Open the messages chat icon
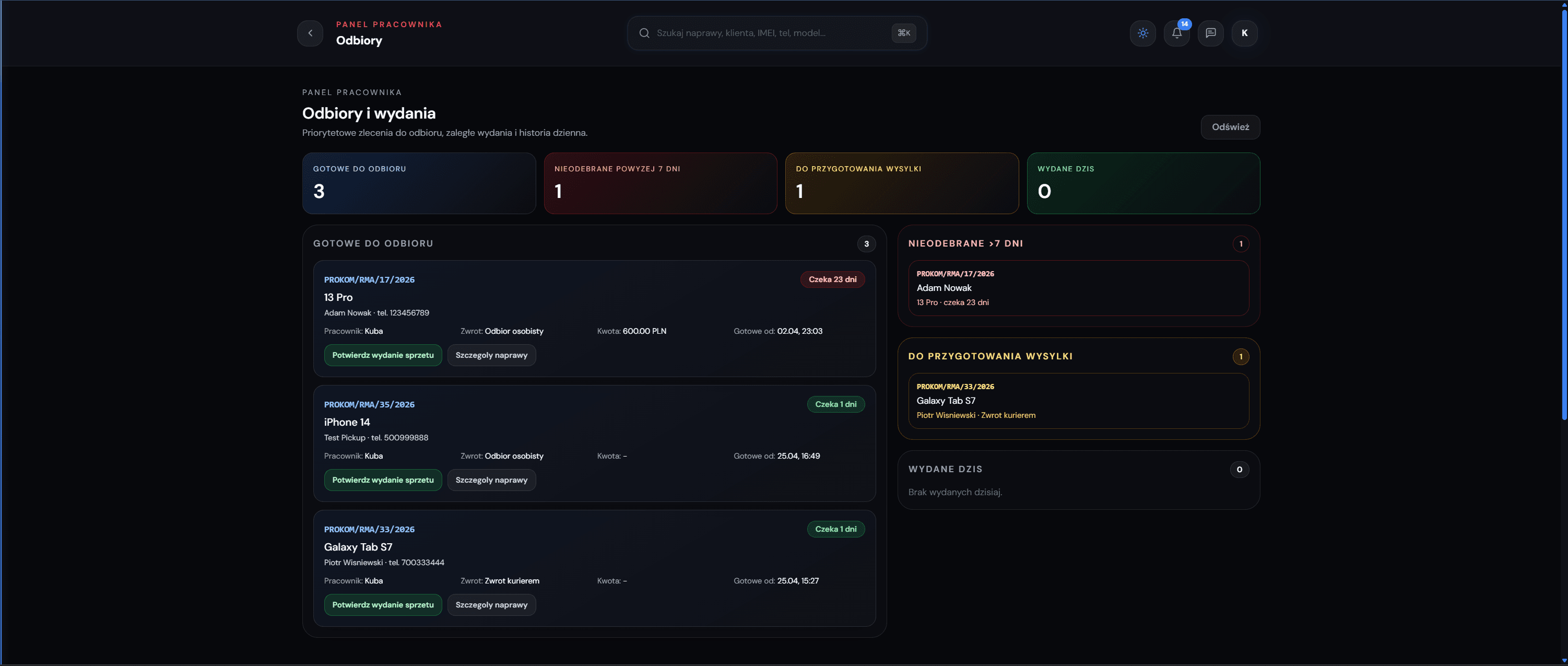Viewport: 1568px width, 666px height. (1211, 33)
